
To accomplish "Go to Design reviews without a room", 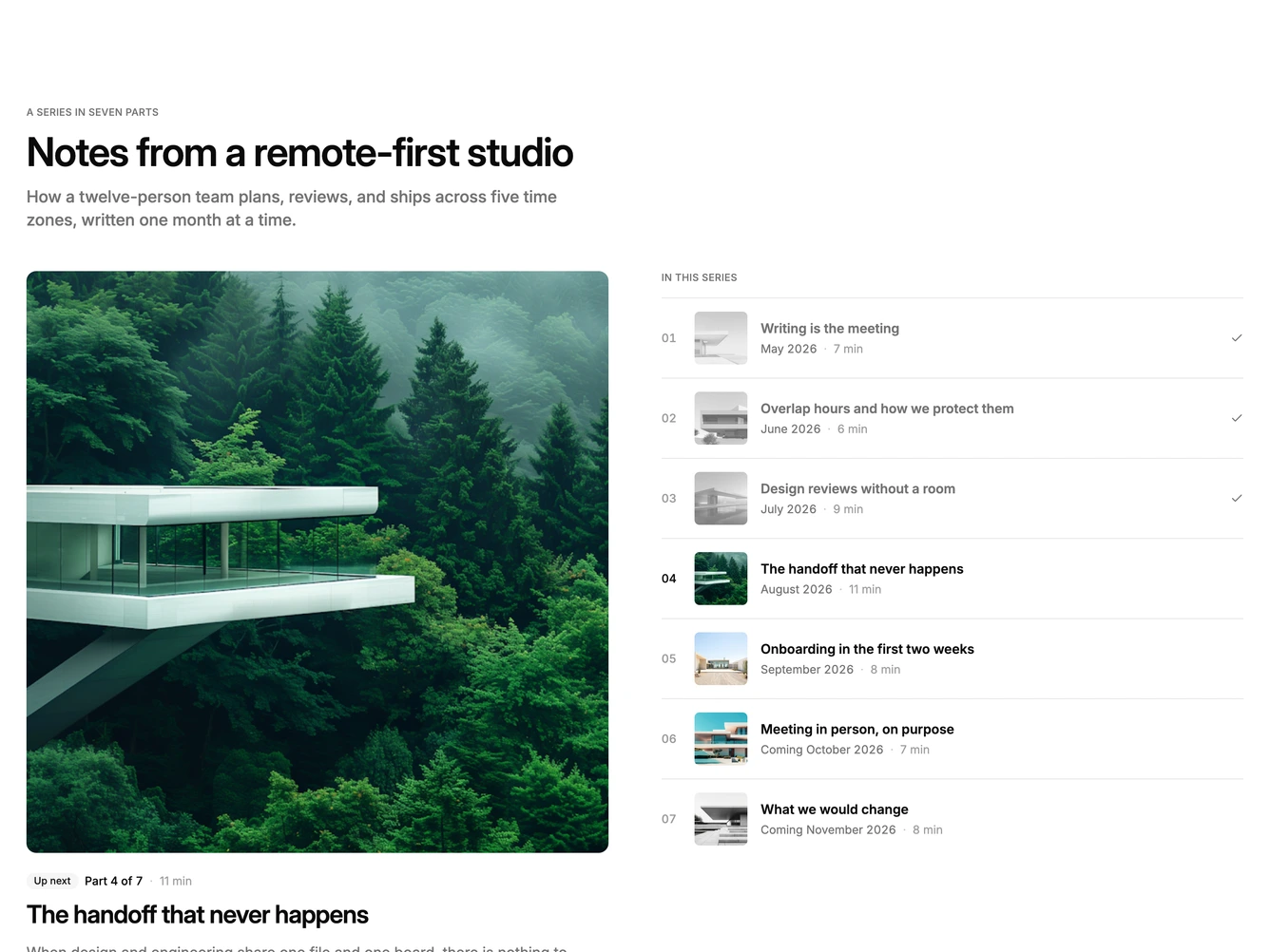I will [857, 488].
